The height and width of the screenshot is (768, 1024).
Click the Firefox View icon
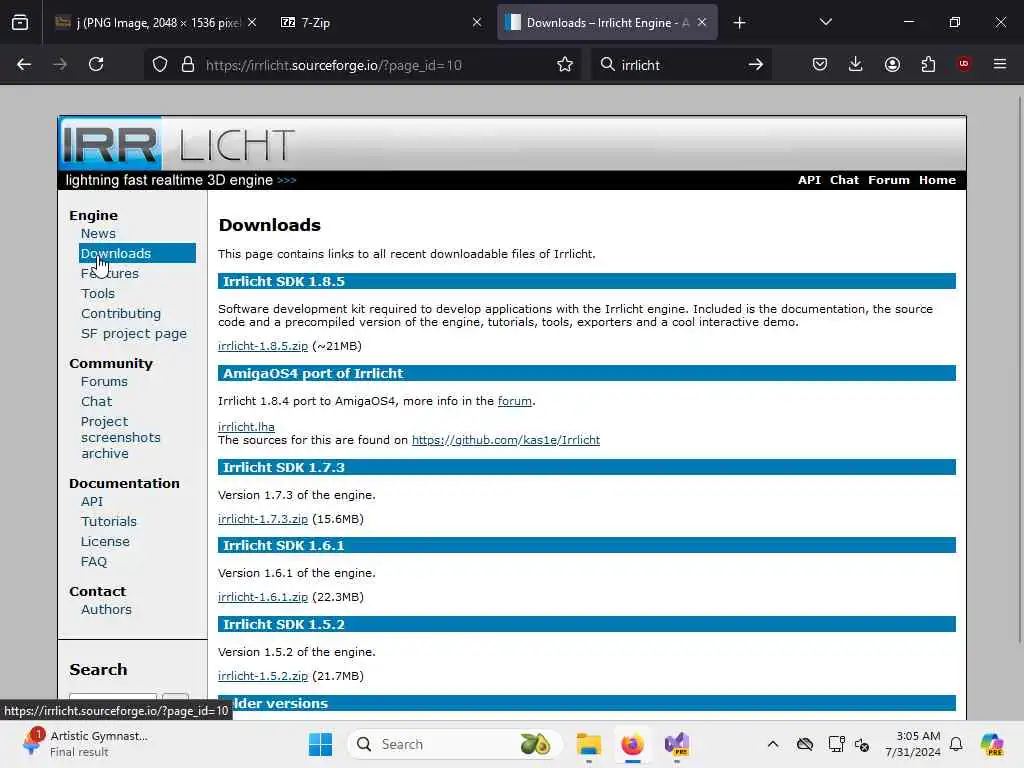coord(20,23)
